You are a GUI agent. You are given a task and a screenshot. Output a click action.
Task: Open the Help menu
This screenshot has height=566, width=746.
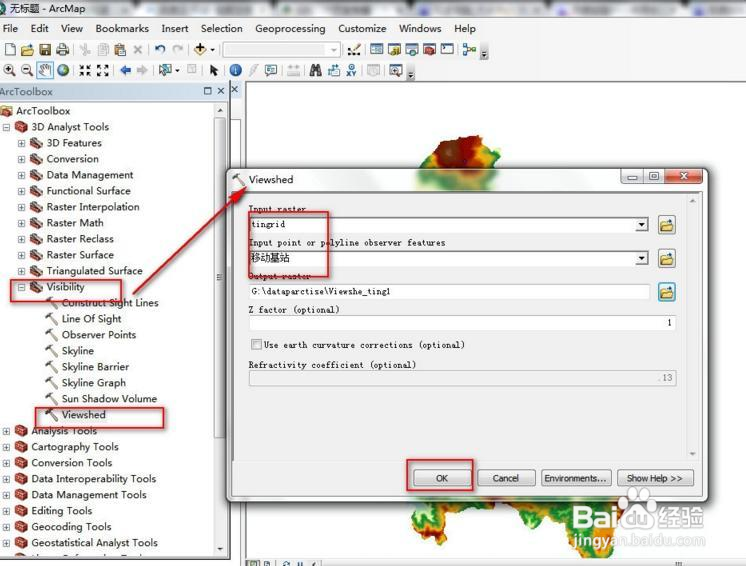(x=465, y=29)
